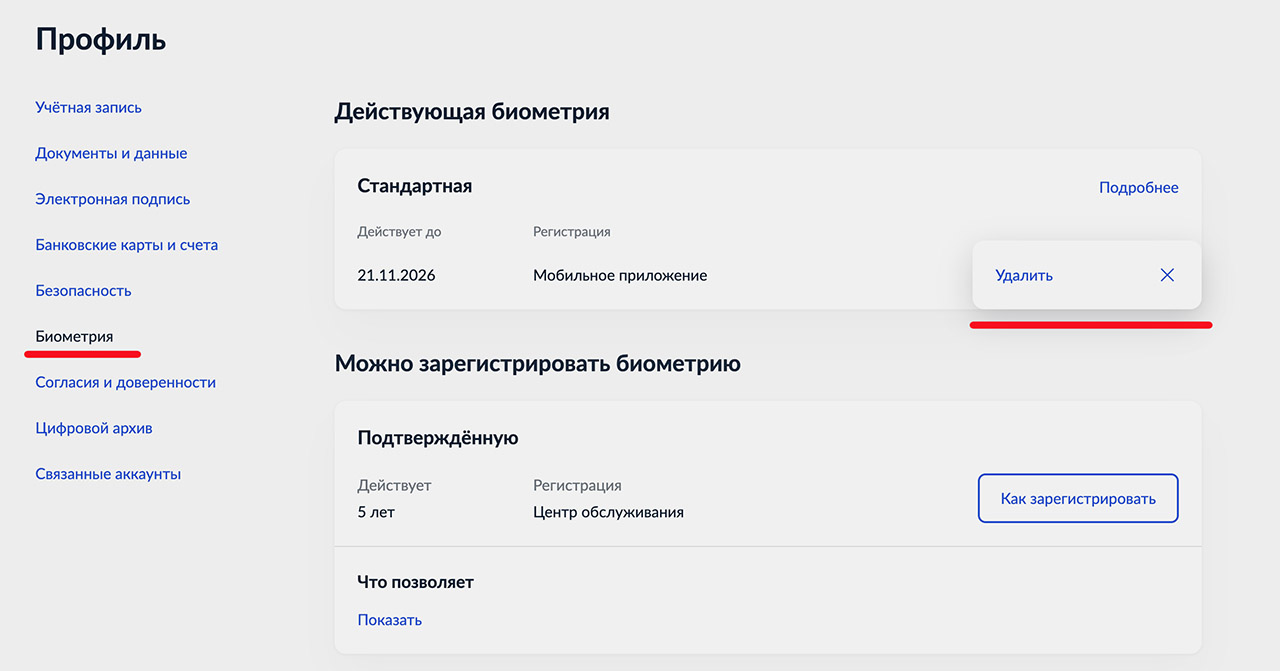1280x671 pixels.
Task: Open the Безопасность settings
Action: click(83, 291)
